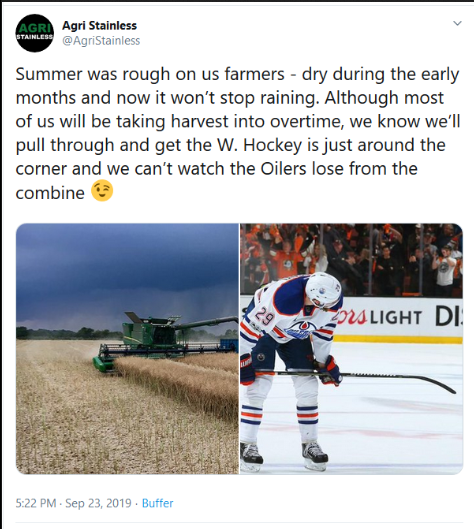
Task: Expand the tweet options chevron menu
Action: point(457,23)
